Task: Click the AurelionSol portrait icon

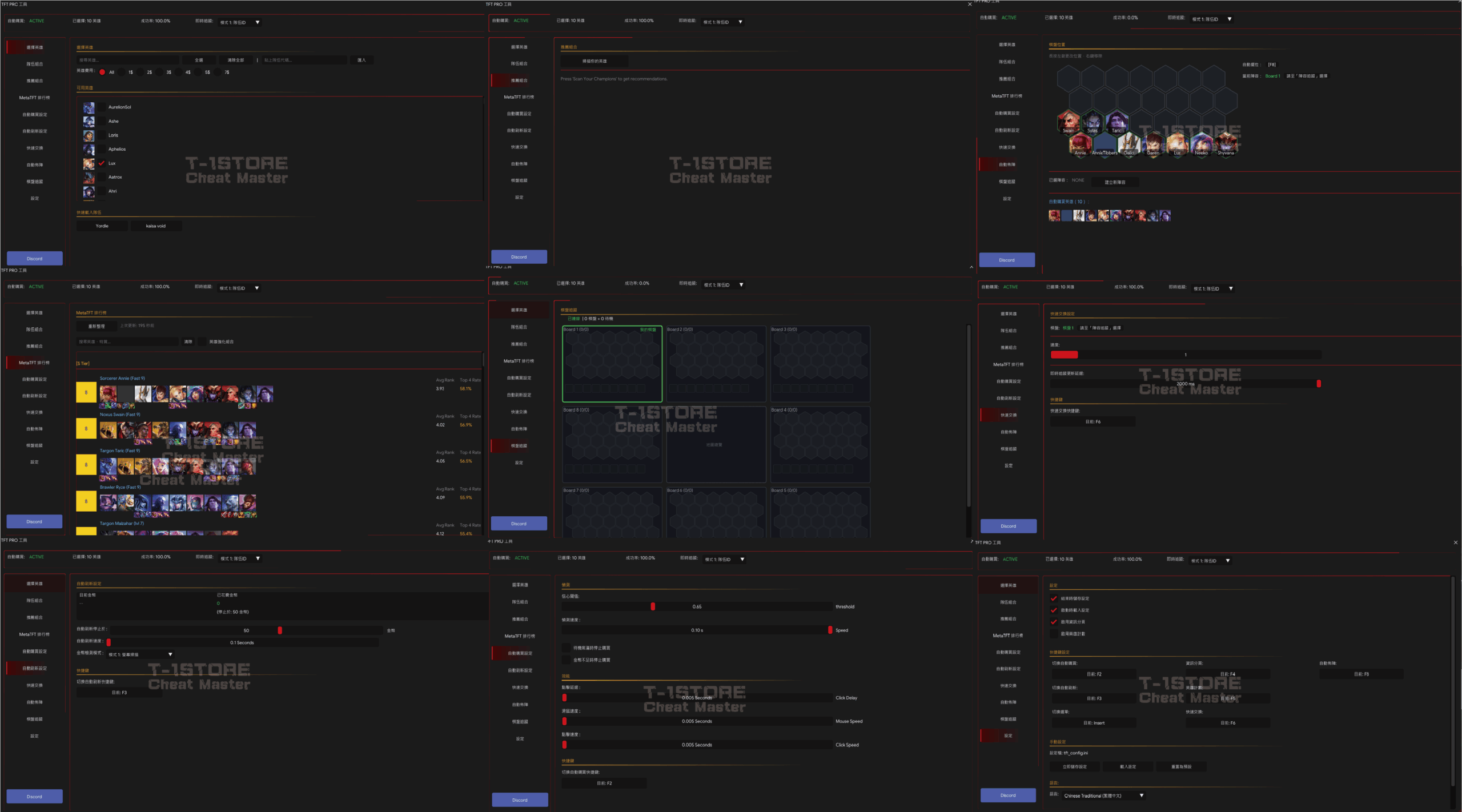Action: [x=89, y=107]
